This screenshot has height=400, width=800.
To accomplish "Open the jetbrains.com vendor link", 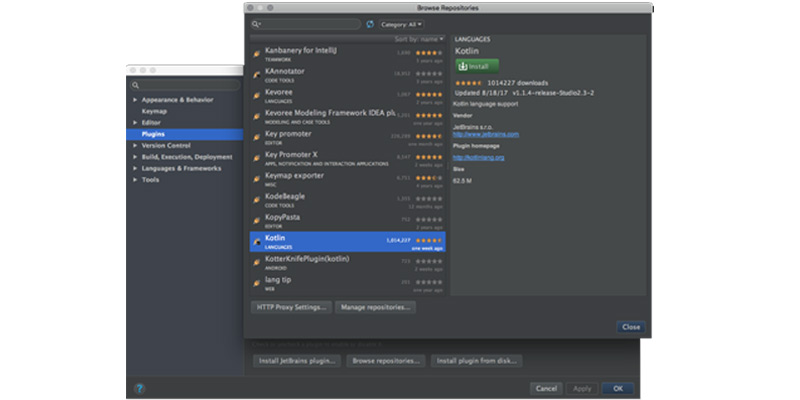I will click(x=486, y=135).
